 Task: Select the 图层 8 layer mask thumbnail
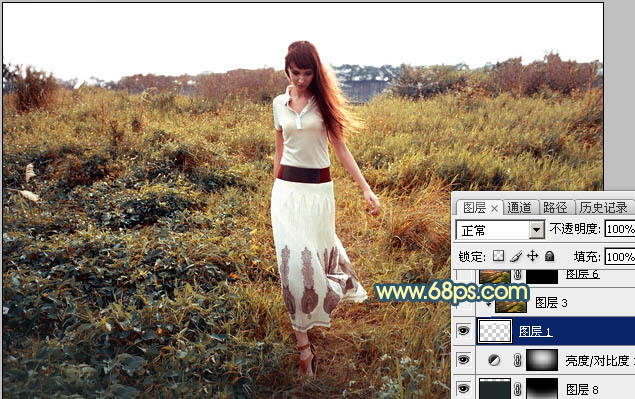pyautogui.click(x=542, y=388)
